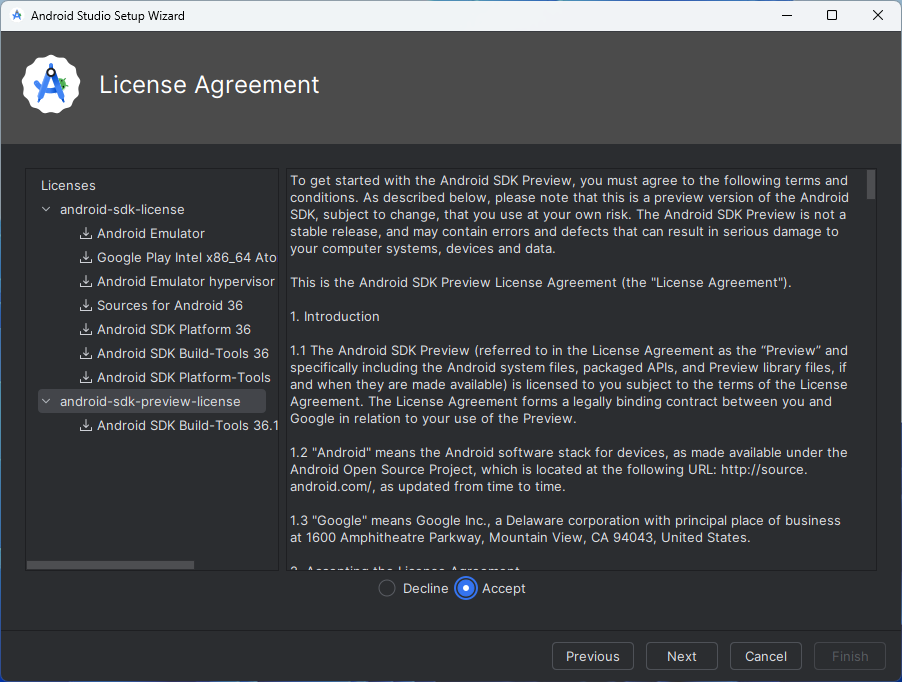
Task: Click the Android Studio title bar icon
Action: click(17, 16)
